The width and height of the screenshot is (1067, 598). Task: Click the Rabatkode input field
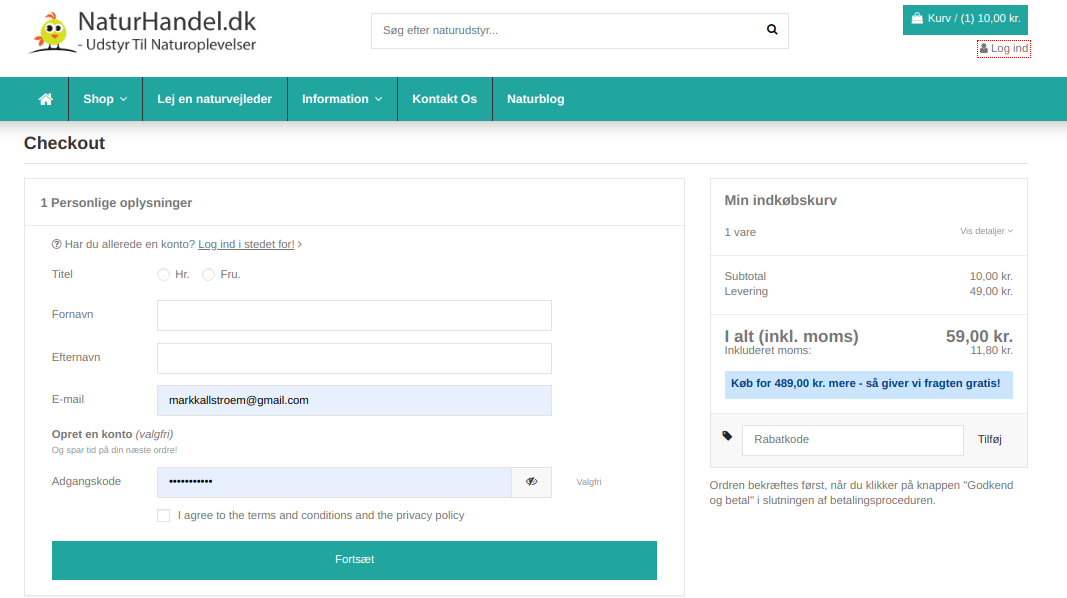(x=853, y=439)
